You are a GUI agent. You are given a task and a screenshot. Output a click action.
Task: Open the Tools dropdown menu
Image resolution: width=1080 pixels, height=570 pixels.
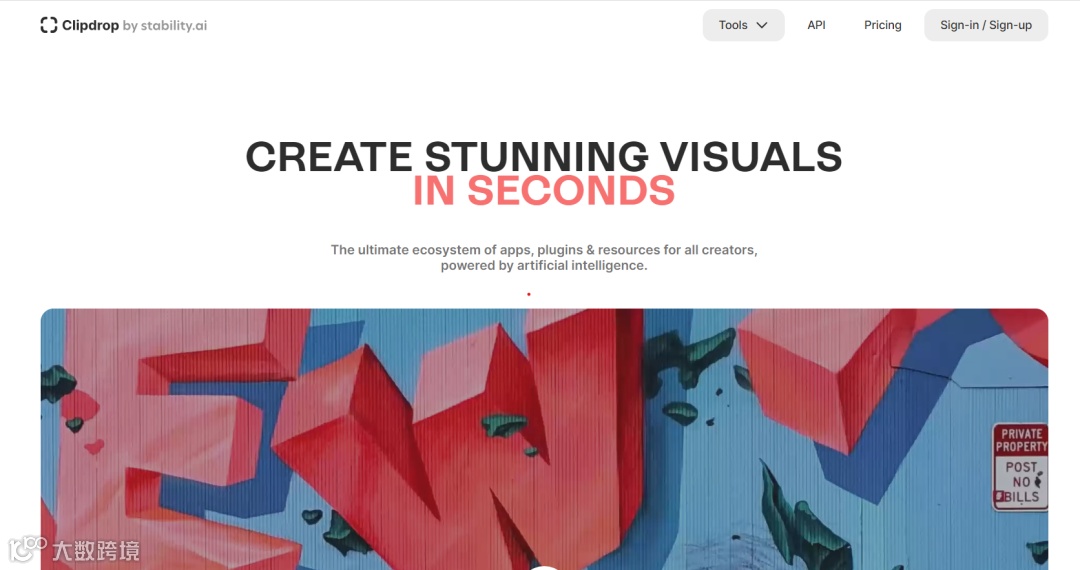(x=743, y=25)
